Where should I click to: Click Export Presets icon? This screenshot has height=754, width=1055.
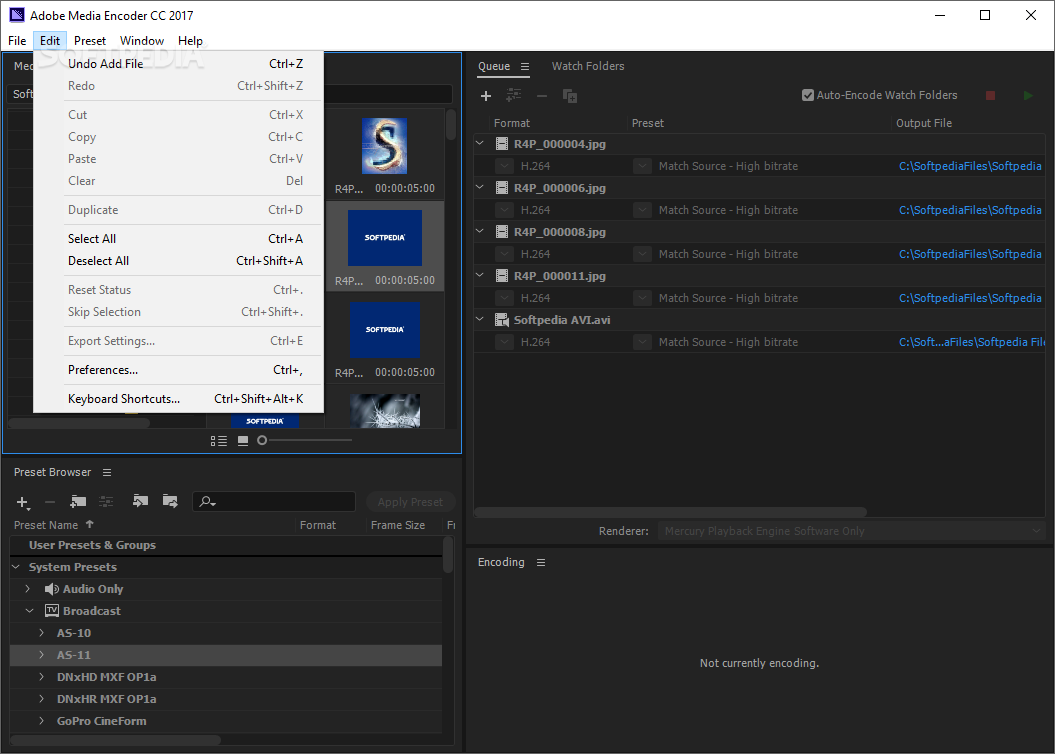170,501
